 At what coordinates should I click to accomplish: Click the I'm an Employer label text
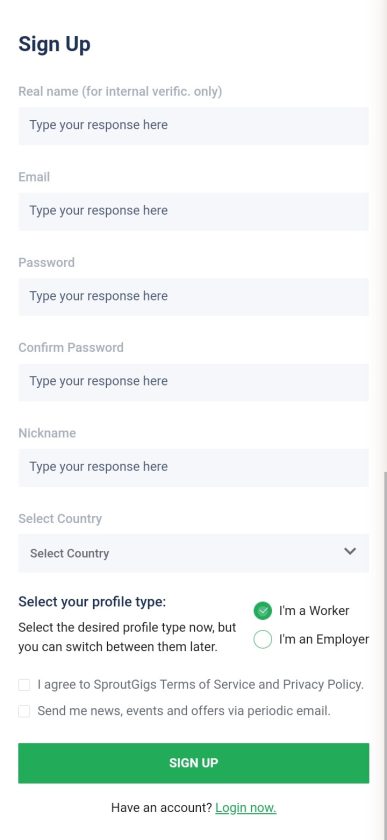(x=324, y=640)
